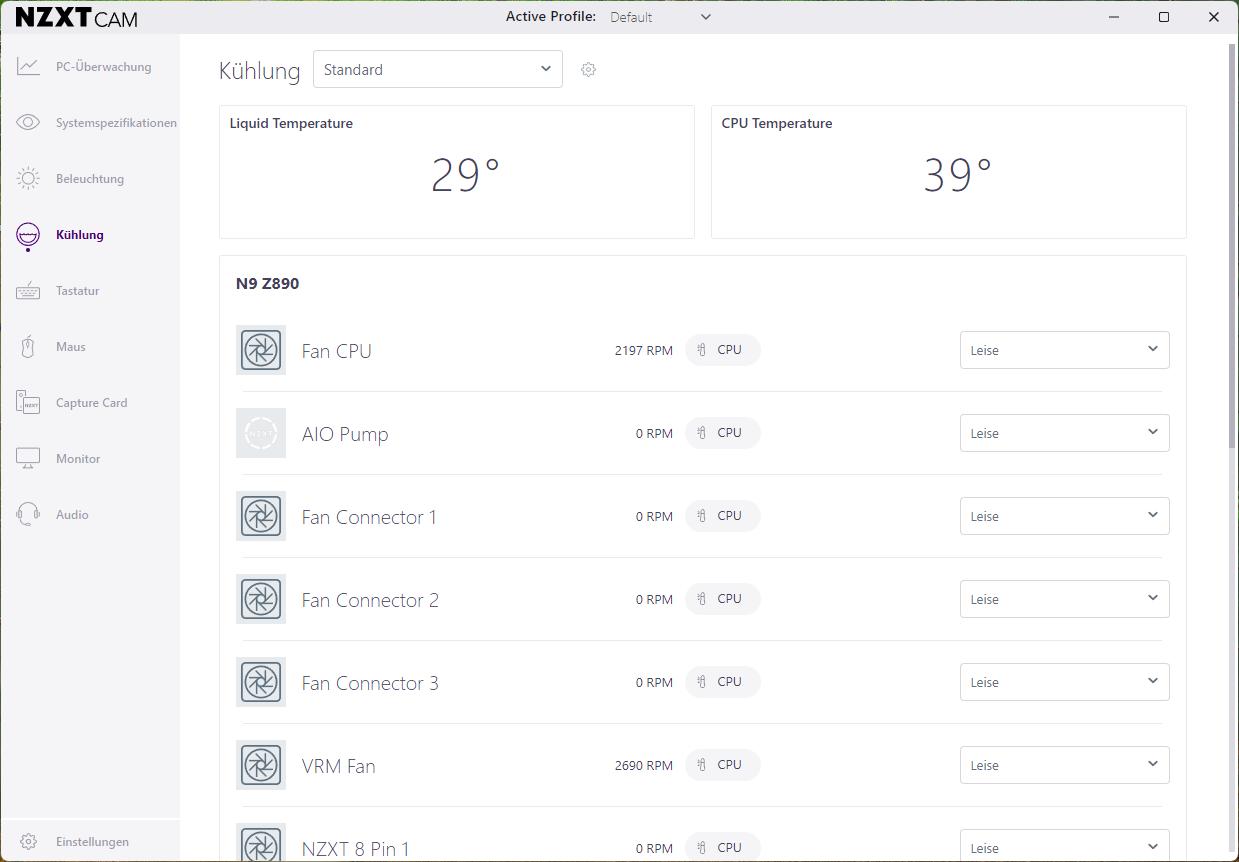Switch to the Monitor section
This screenshot has height=862, width=1239.
click(x=78, y=459)
